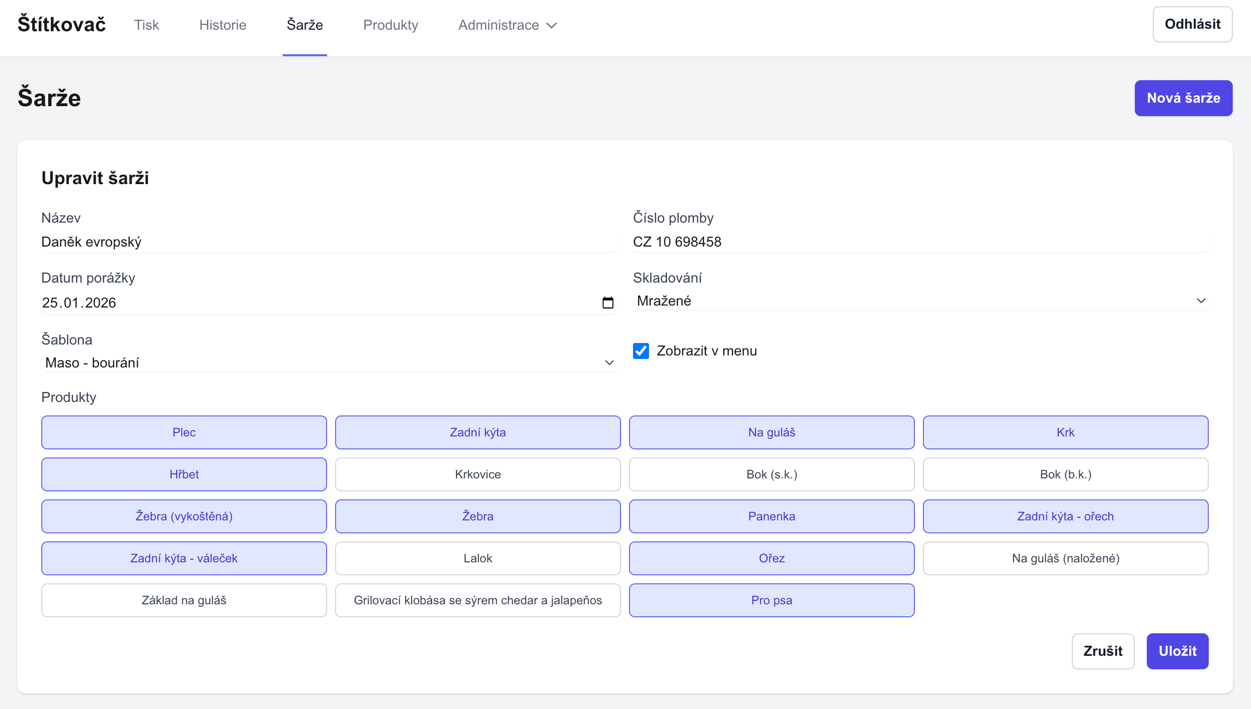This screenshot has width=1251, height=709.
Task: Go to the Tisk tab
Action: pyautogui.click(x=146, y=25)
